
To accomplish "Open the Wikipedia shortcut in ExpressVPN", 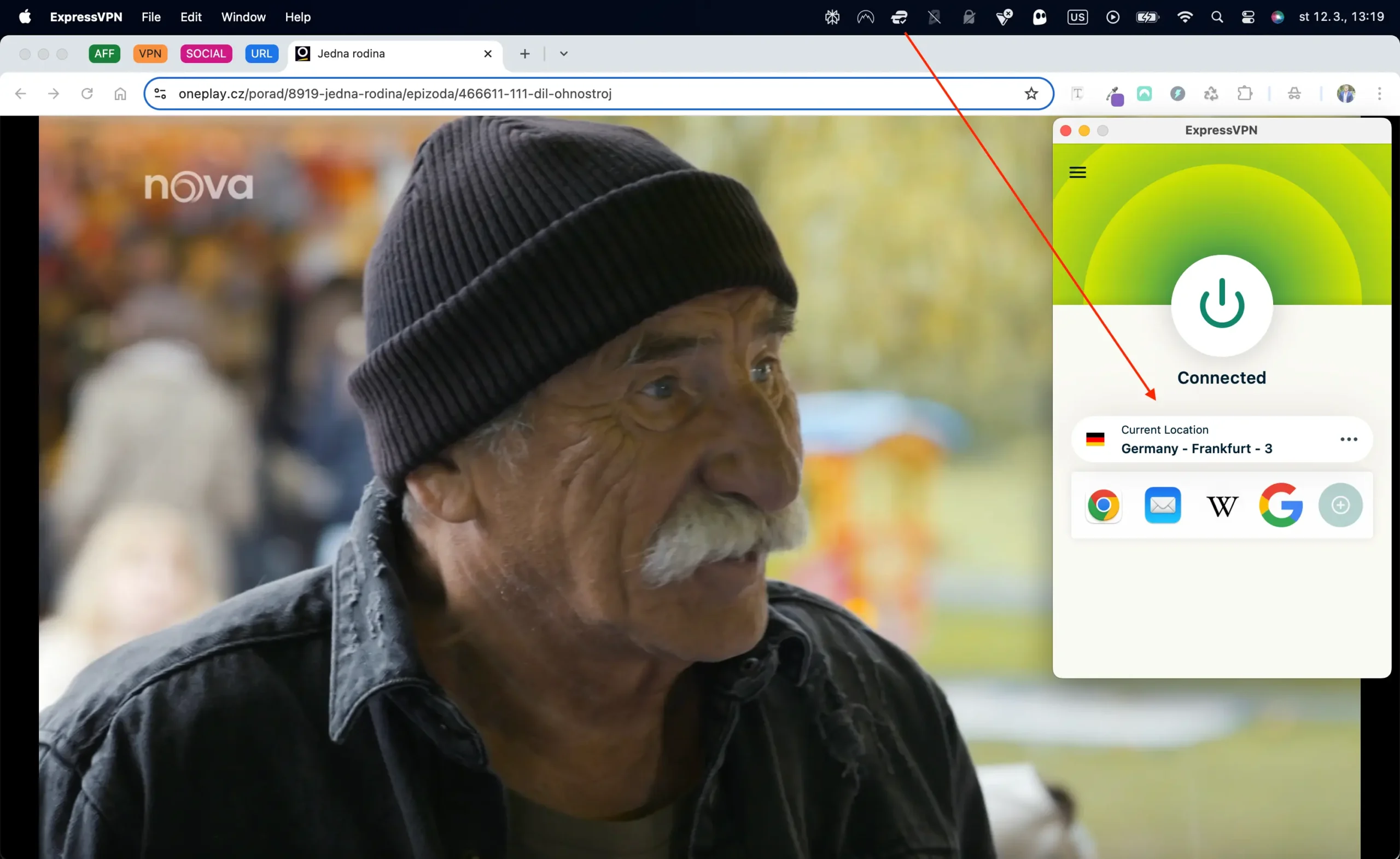I will [1222, 506].
